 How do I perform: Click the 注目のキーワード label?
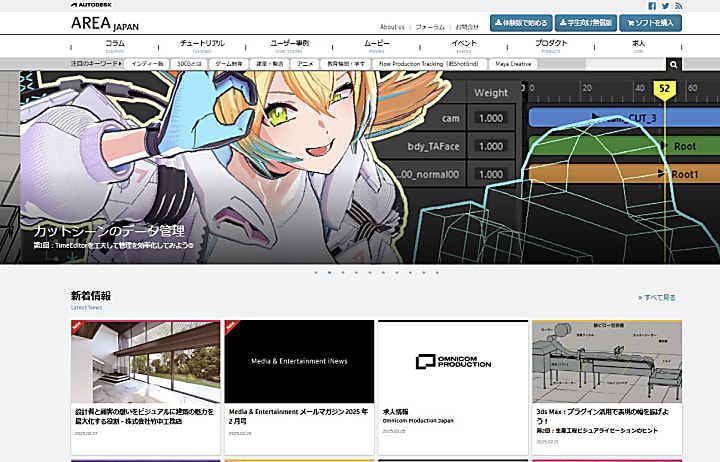click(96, 64)
